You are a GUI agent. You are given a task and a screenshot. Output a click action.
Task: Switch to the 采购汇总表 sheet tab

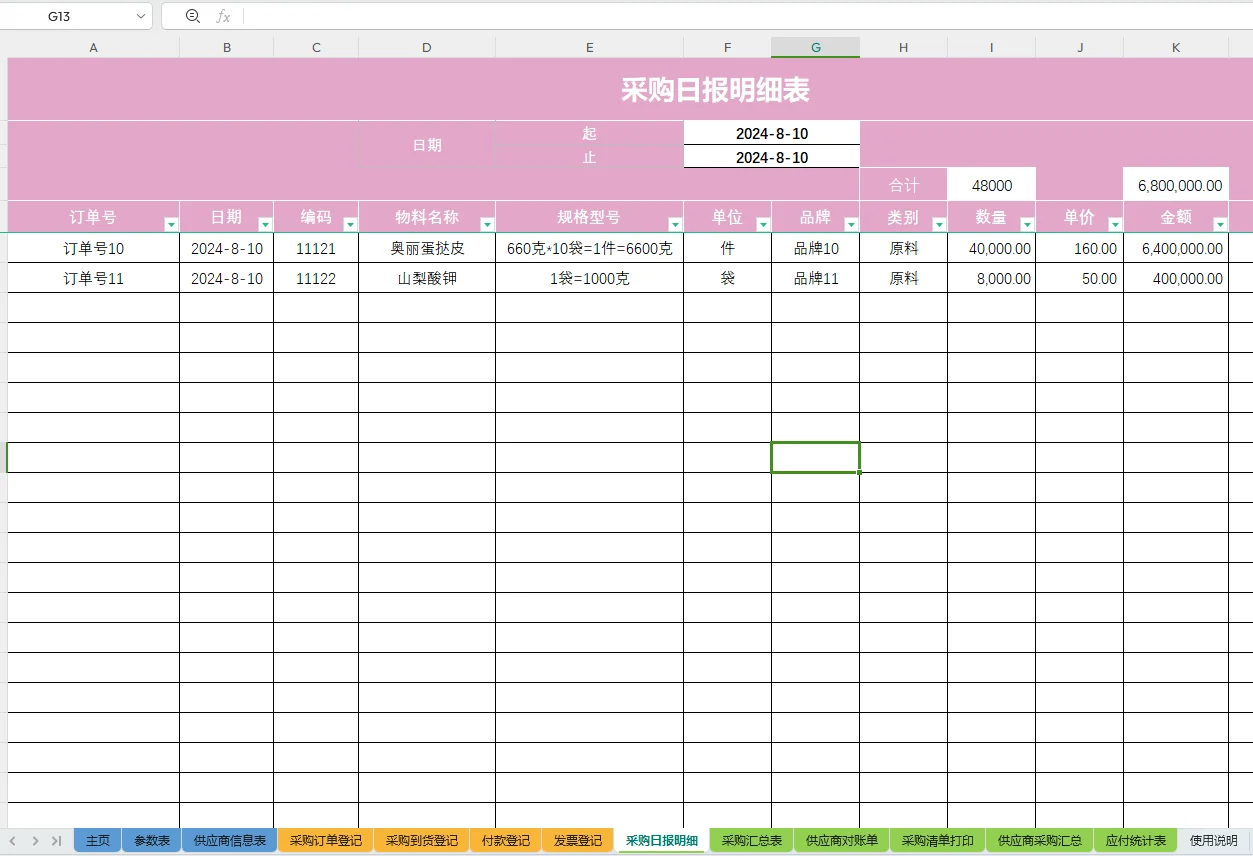tap(751, 840)
